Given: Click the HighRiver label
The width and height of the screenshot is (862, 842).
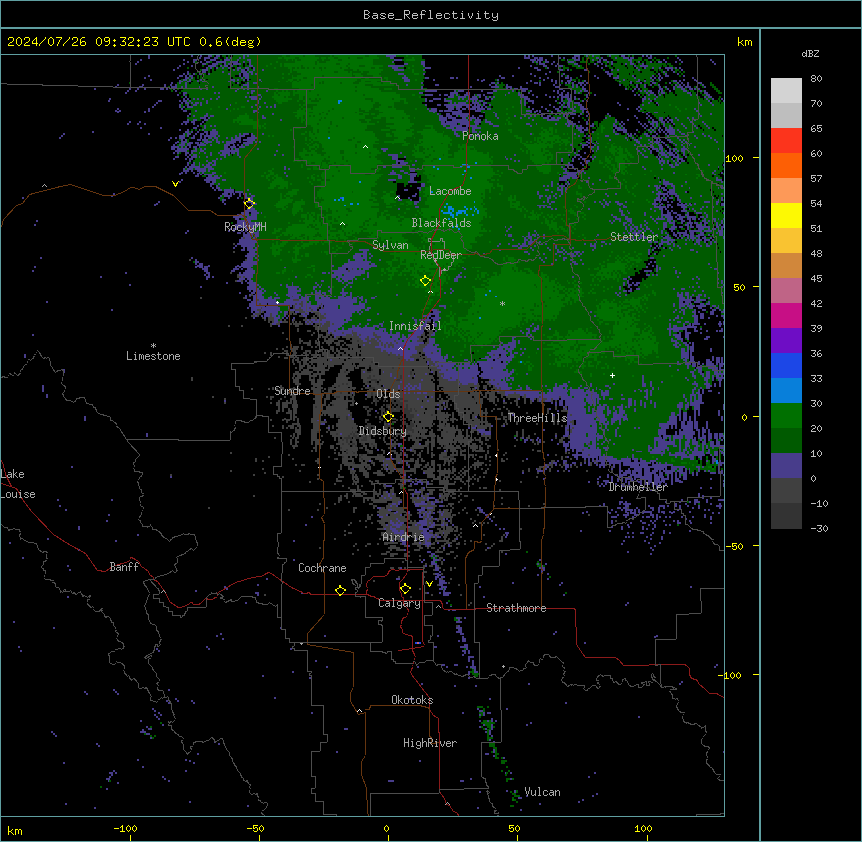Looking at the screenshot, I should coord(430,743).
